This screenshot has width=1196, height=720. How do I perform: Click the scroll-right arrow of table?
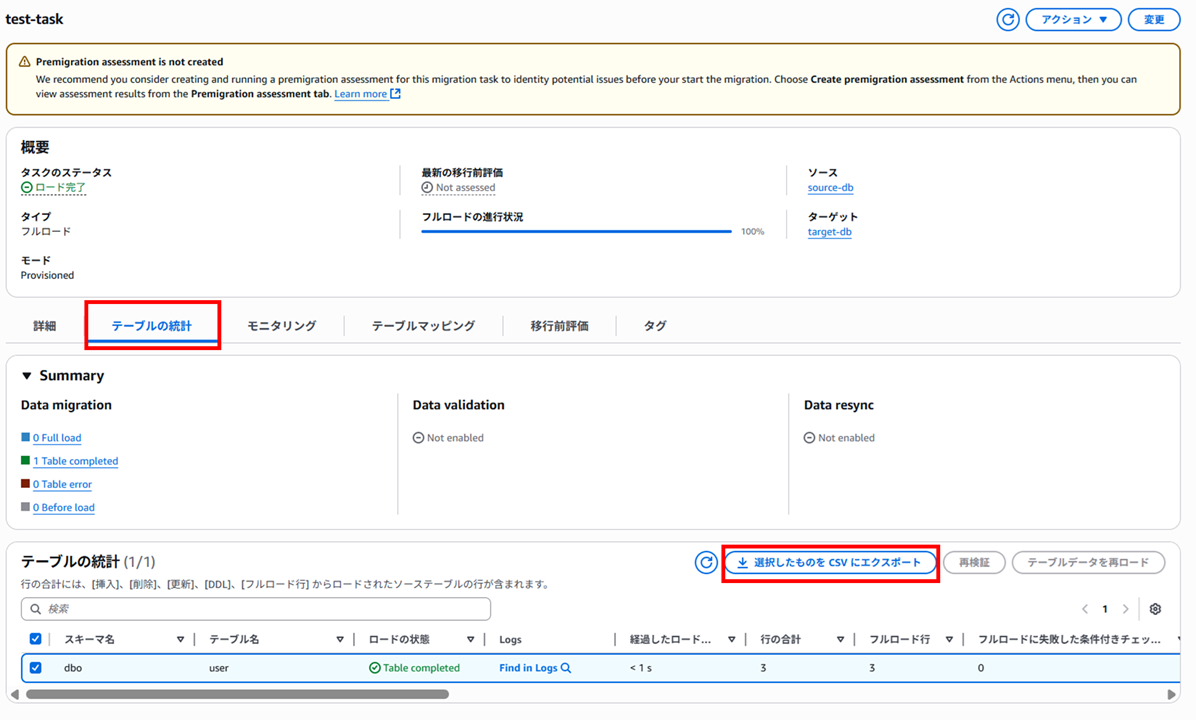click(x=1172, y=694)
